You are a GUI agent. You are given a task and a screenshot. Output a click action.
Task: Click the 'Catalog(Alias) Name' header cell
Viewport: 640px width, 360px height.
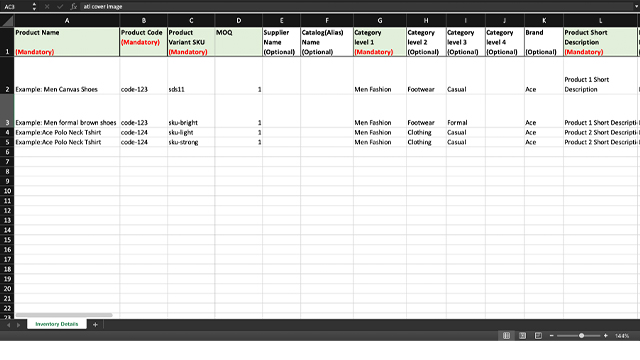point(327,42)
